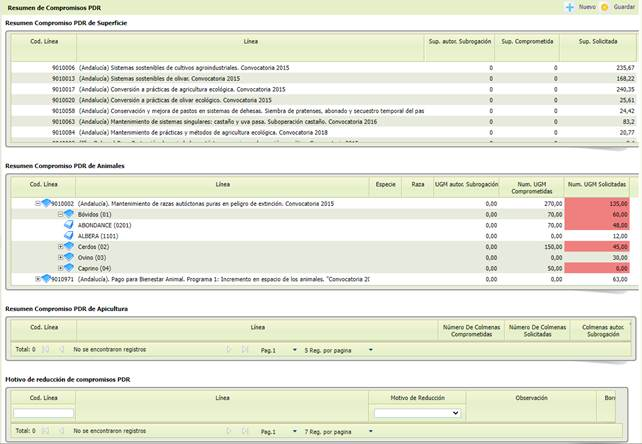Screen dimensions: 642x444
Task: Open the 7 Reg. por pagina dropdown
Action: [x=338, y=432]
